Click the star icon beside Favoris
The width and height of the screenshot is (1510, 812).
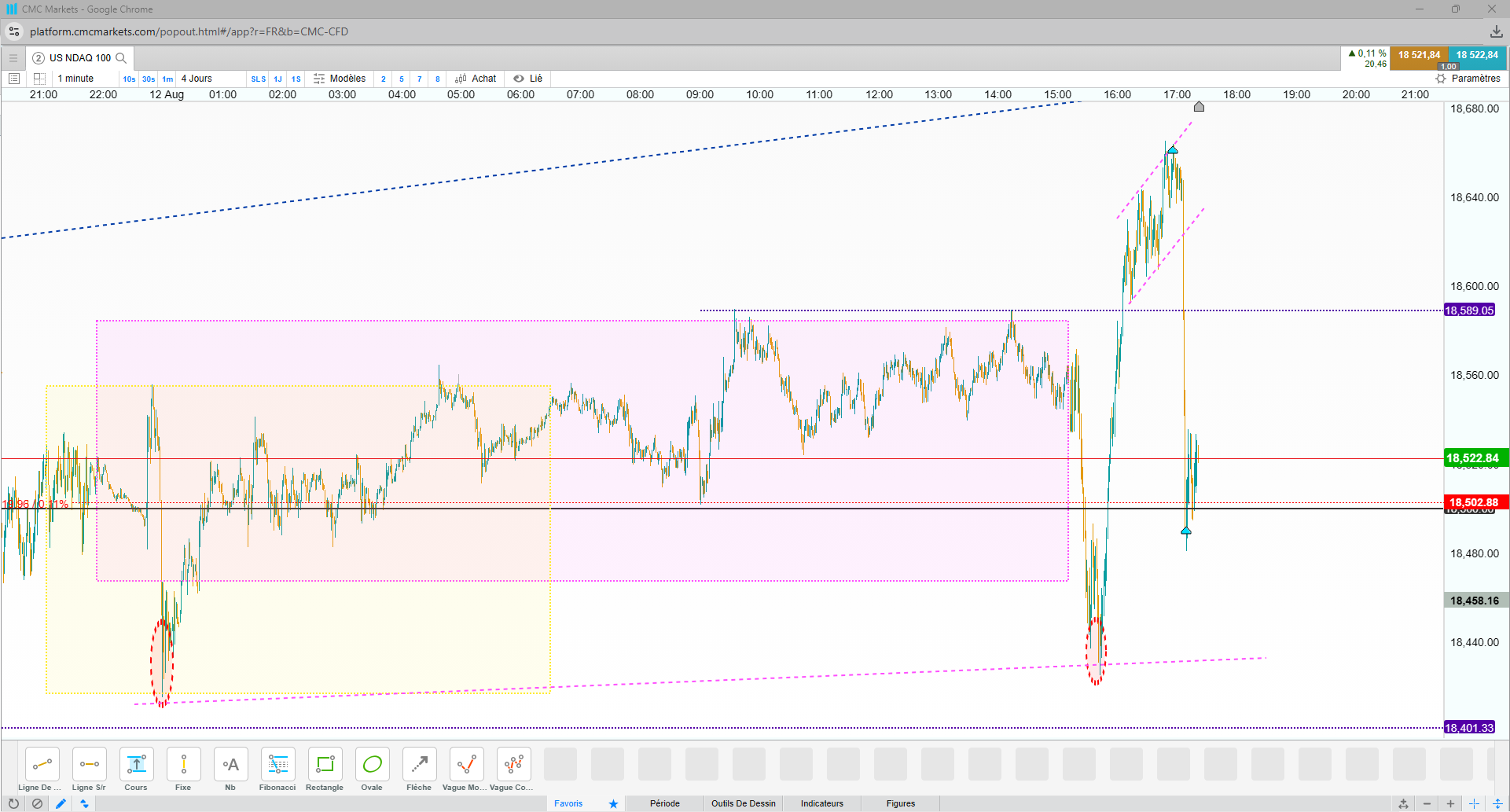613,803
